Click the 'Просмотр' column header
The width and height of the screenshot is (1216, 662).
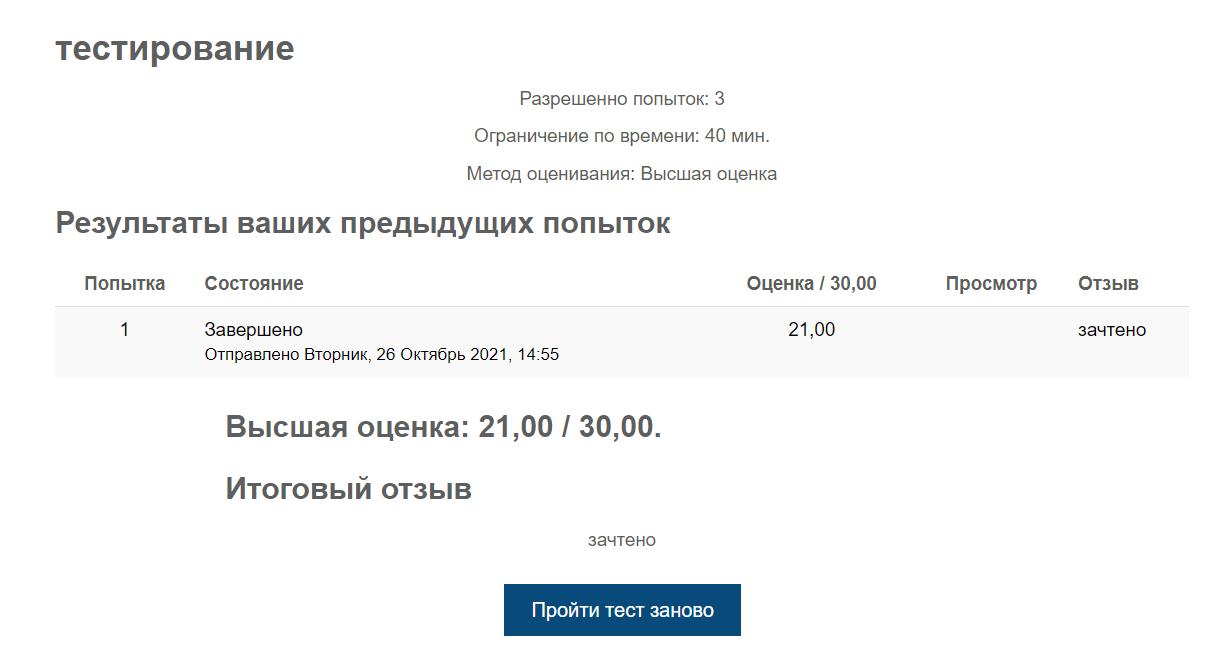click(991, 283)
